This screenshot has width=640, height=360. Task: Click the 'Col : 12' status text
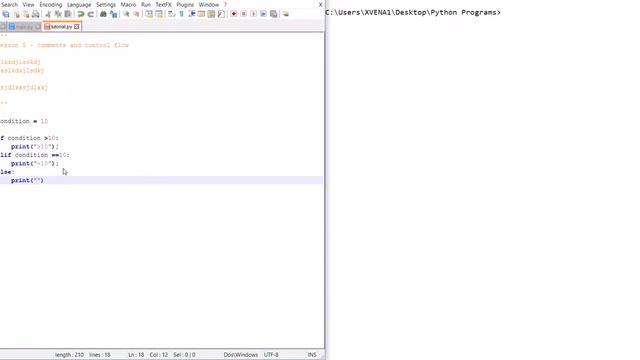click(159, 355)
